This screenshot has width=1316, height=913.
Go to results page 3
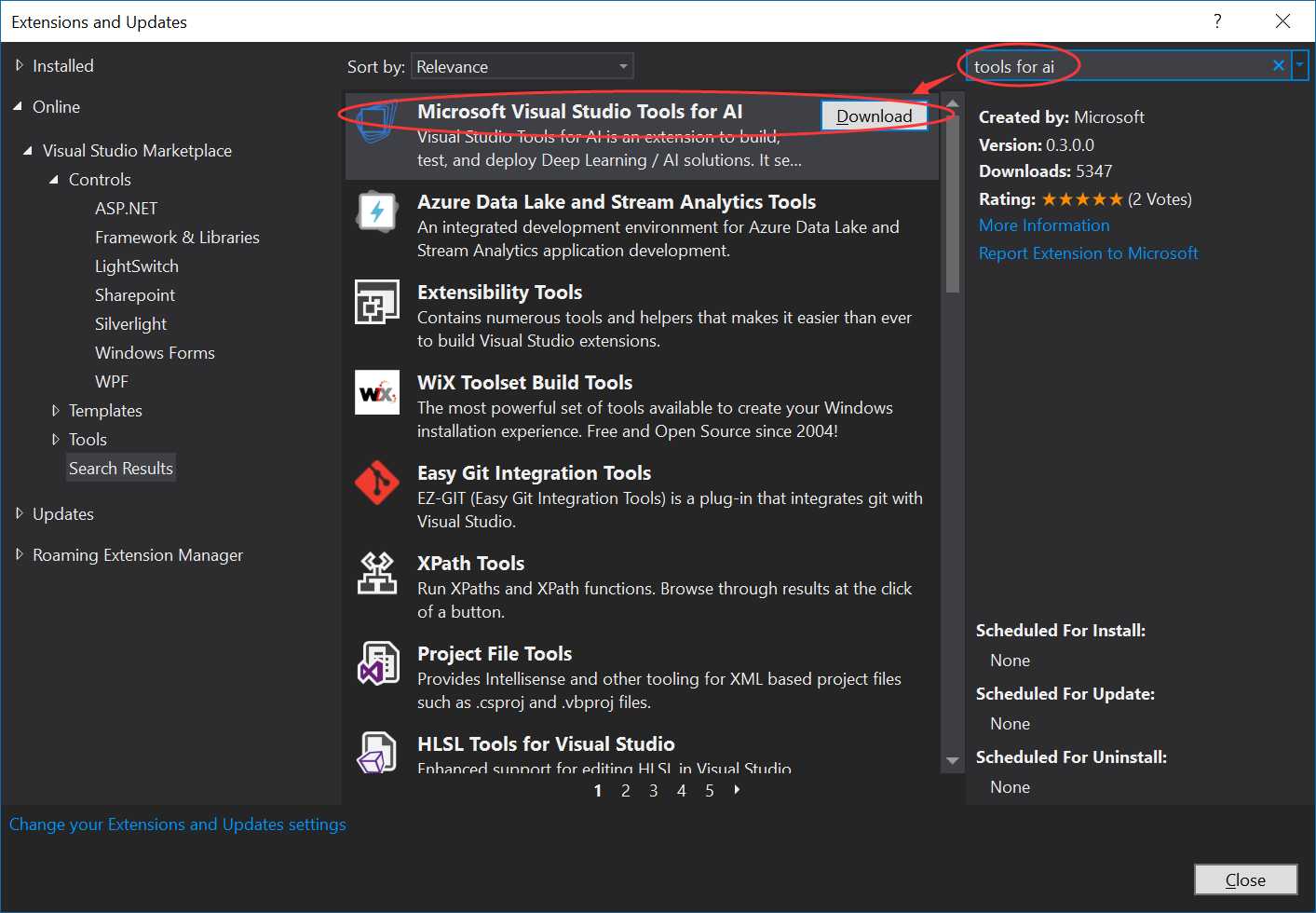[654, 790]
